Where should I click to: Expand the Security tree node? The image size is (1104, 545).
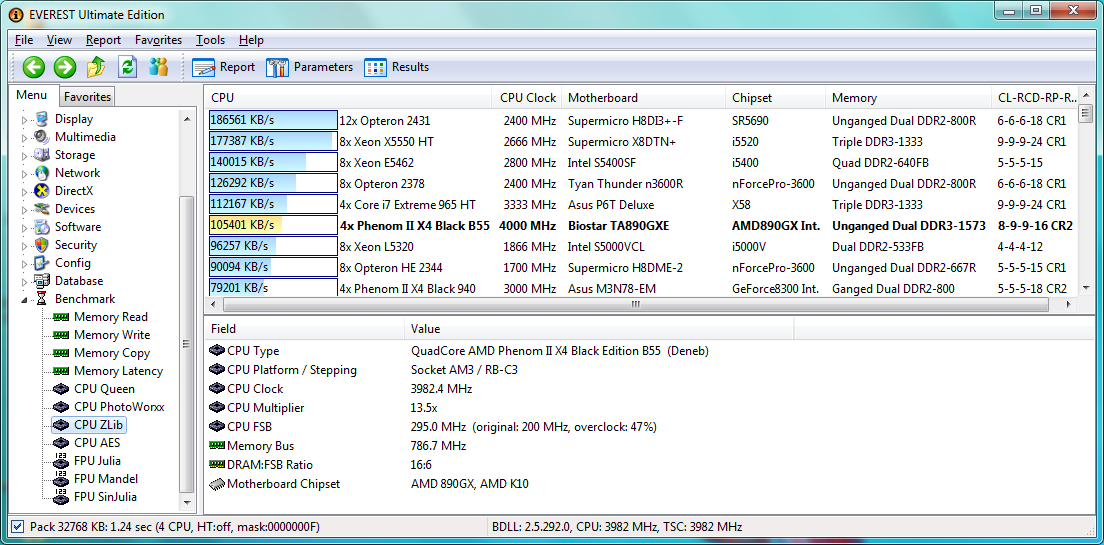point(25,246)
